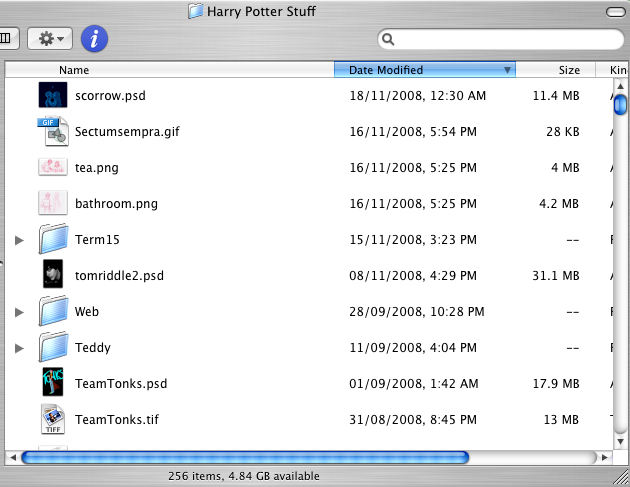Click the bathroom.png file name
Image resolution: width=630 pixels, height=487 pixels.
[x=116, y=203]
